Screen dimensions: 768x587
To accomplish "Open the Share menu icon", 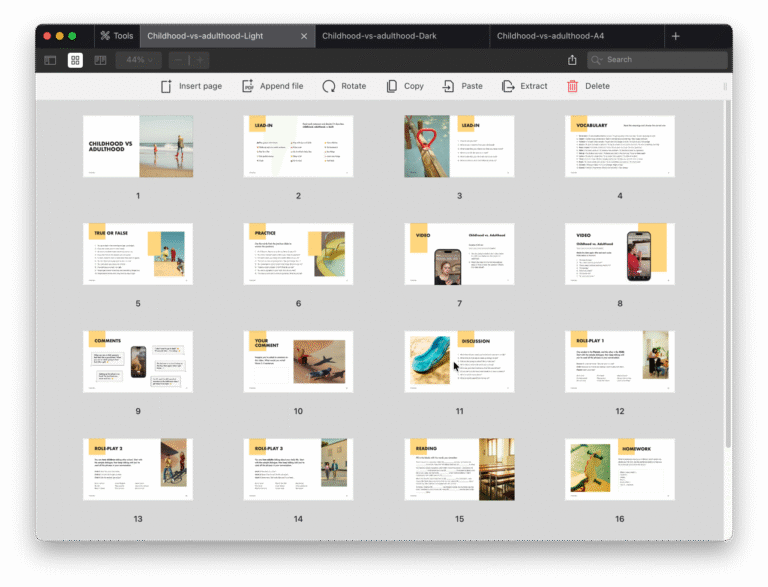I will (572, 60).
